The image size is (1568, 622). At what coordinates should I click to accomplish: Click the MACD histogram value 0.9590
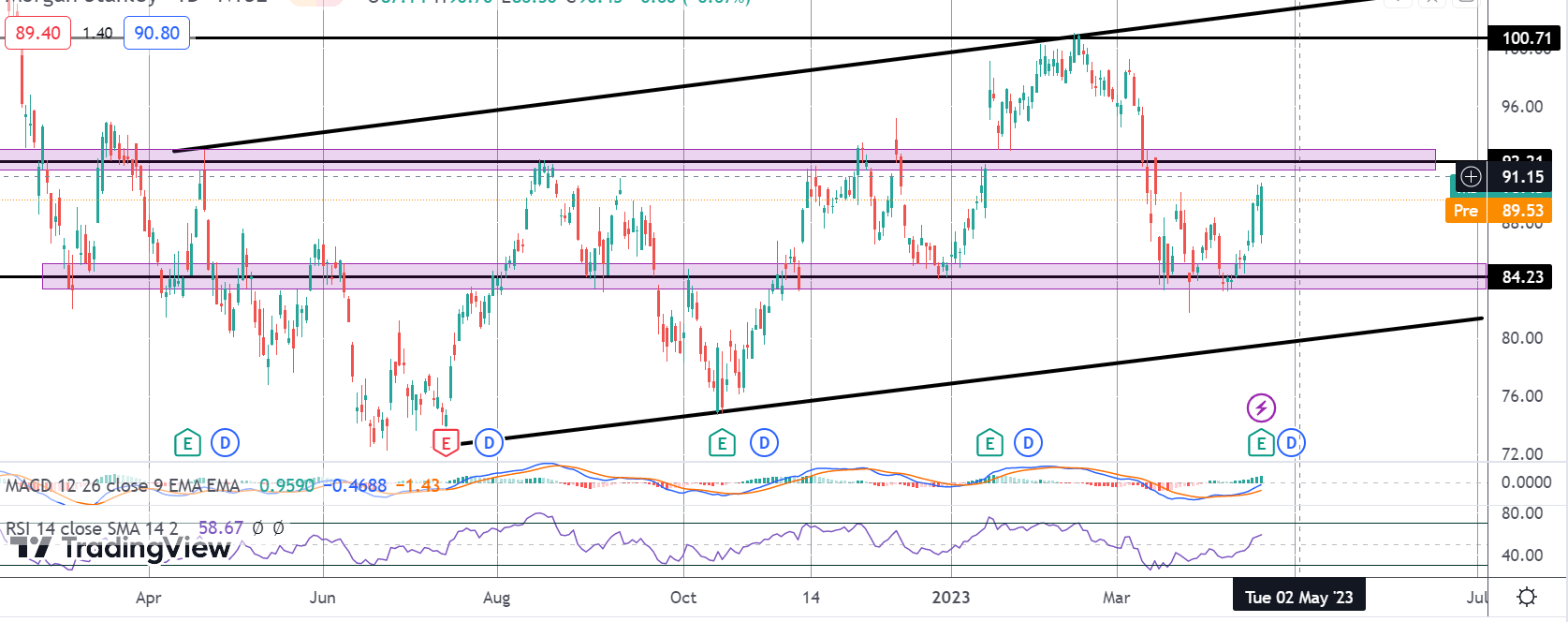[x=286, y=485]
